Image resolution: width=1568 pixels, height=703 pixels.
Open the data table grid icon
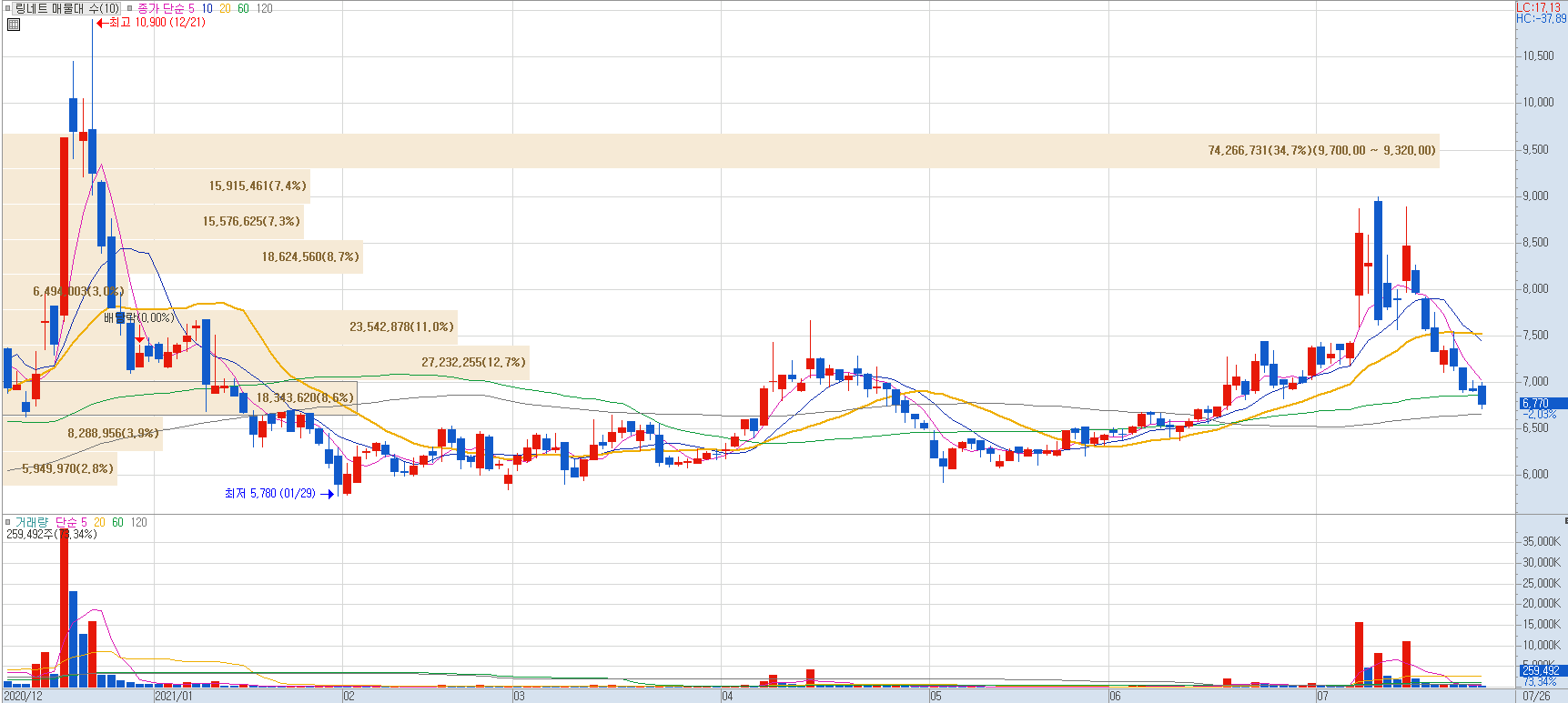click(14, 25)
